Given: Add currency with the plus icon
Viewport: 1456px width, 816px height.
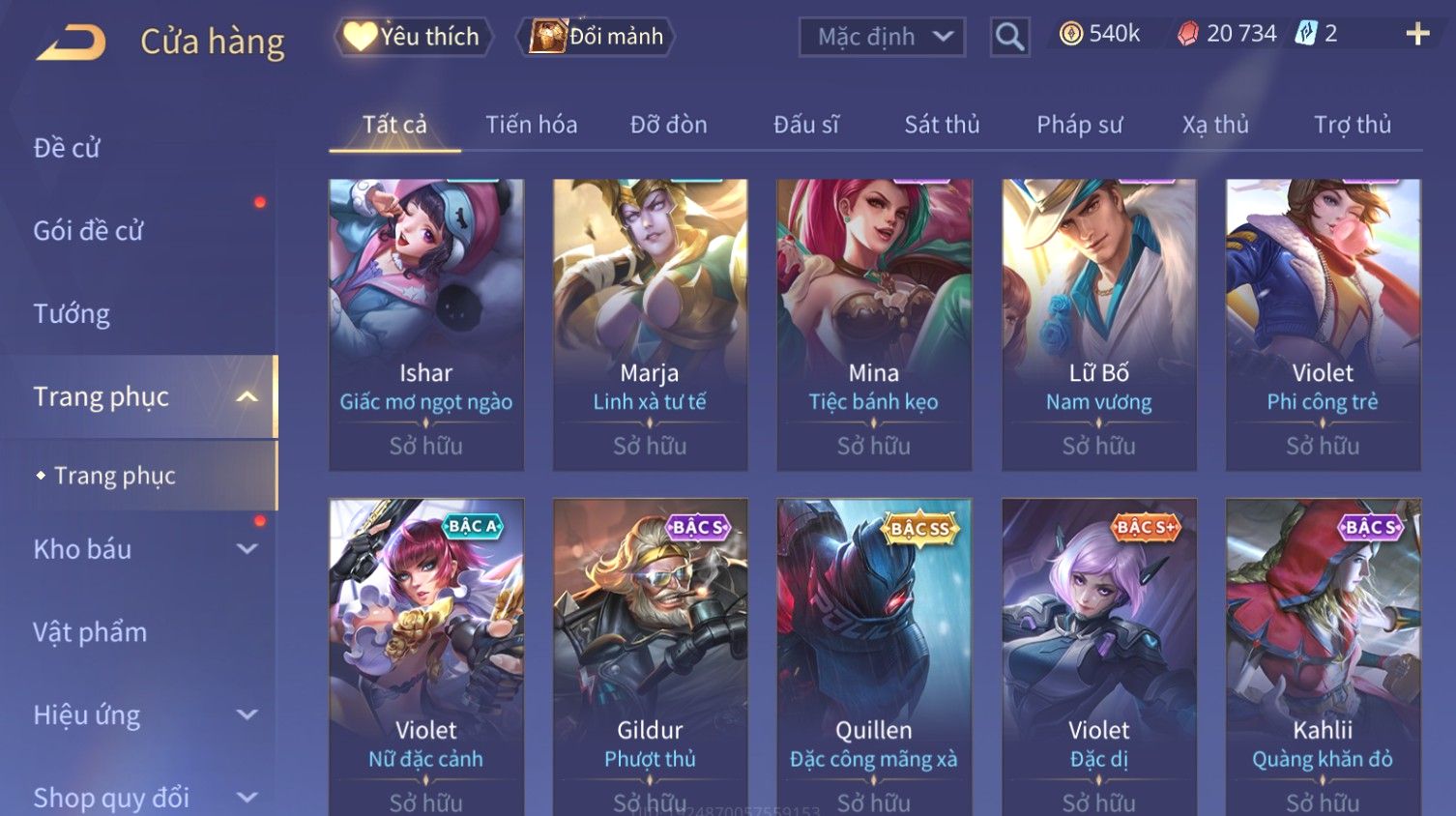Looking at the screenshot, I should (1417, 35).
